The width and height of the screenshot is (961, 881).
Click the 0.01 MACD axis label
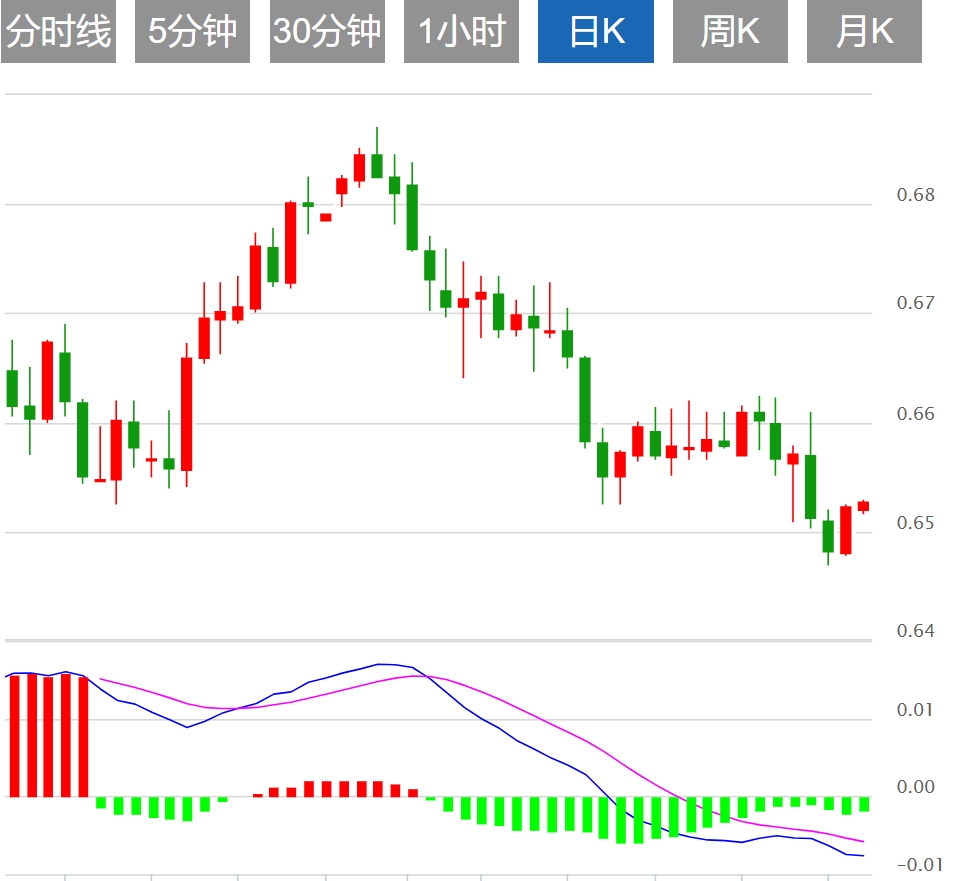[917, 710]
